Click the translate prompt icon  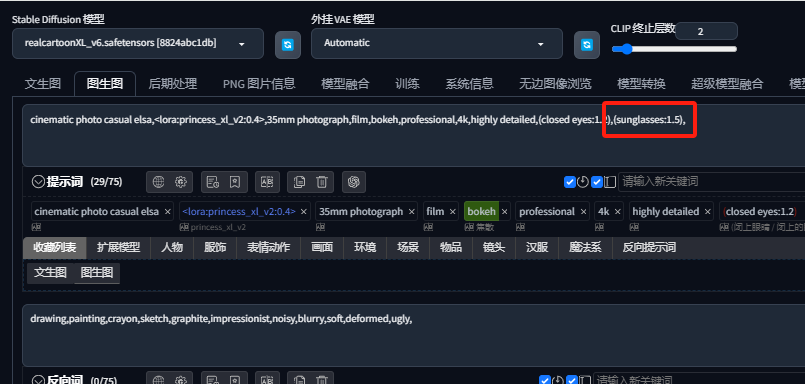(267, 182)
